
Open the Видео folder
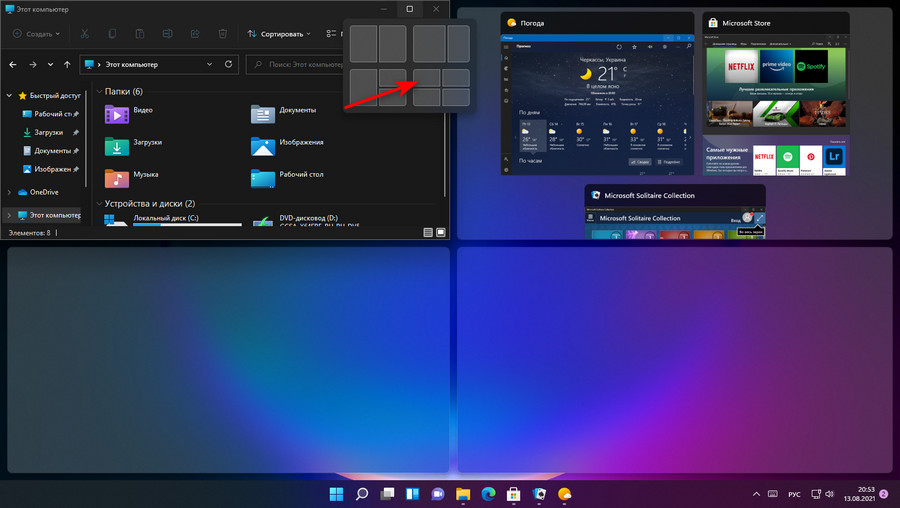tap(129, 114)
